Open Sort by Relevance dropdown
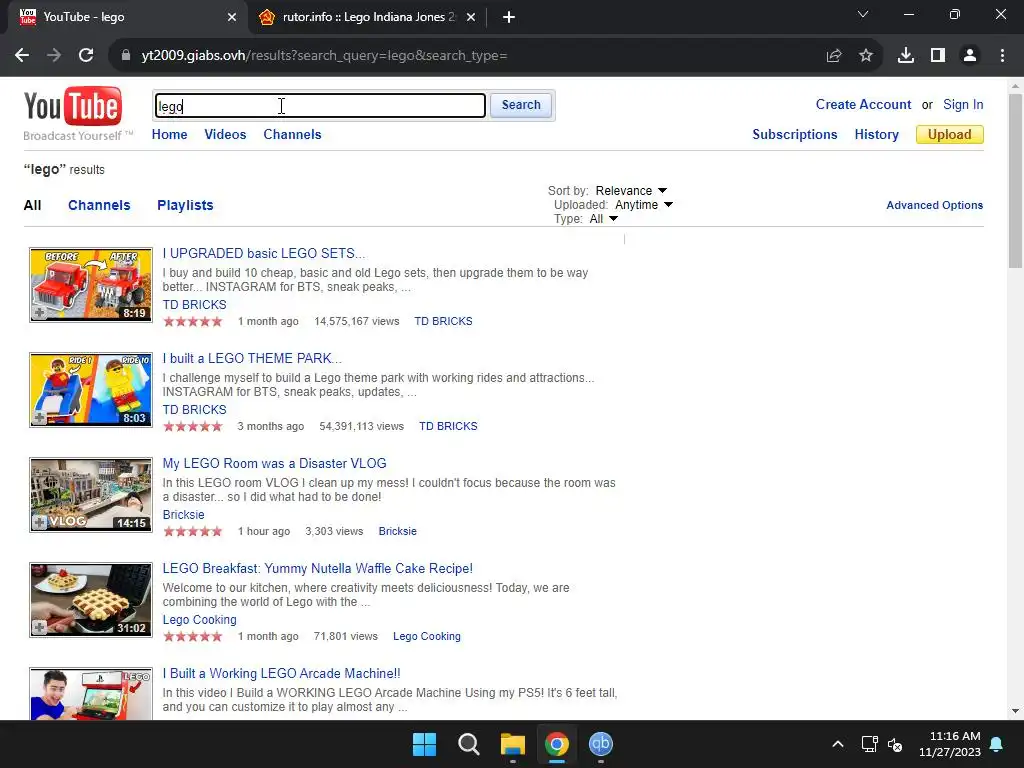The height and width of the screenshot is (768, 1024). coord(631,191)
